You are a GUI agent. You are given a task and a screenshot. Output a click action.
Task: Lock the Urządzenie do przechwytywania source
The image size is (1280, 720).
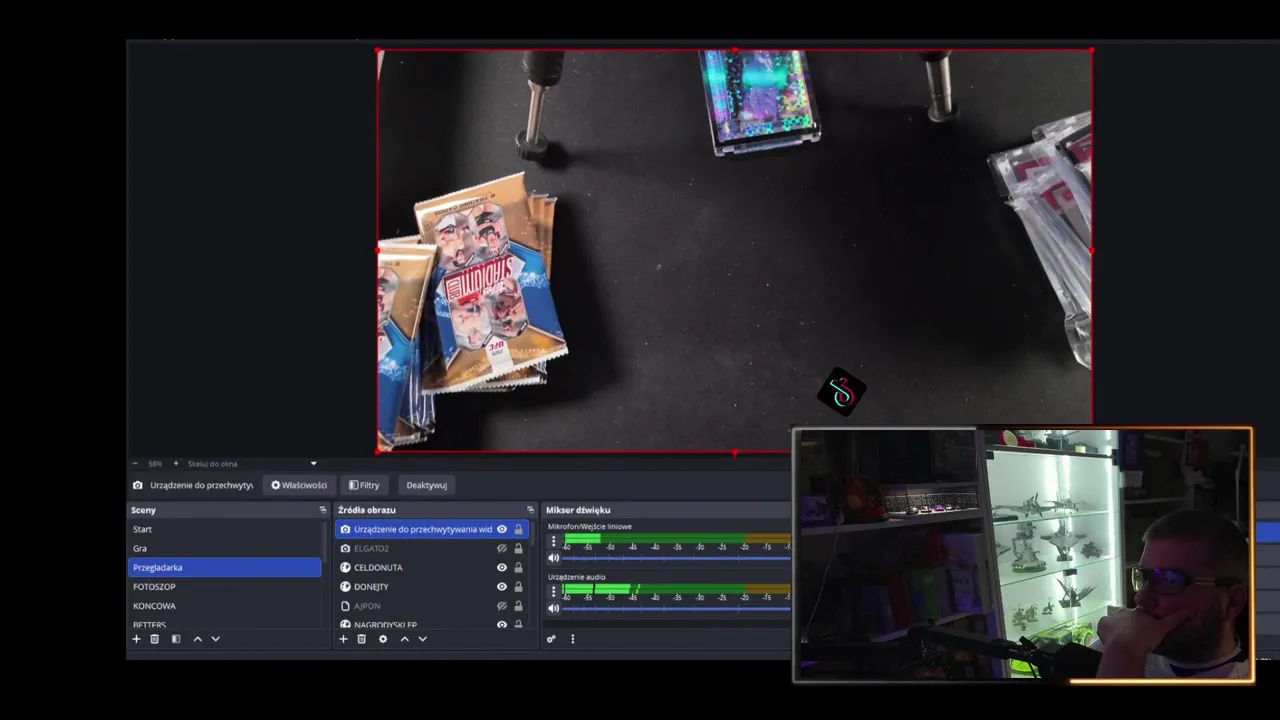(x=518, y=529)
